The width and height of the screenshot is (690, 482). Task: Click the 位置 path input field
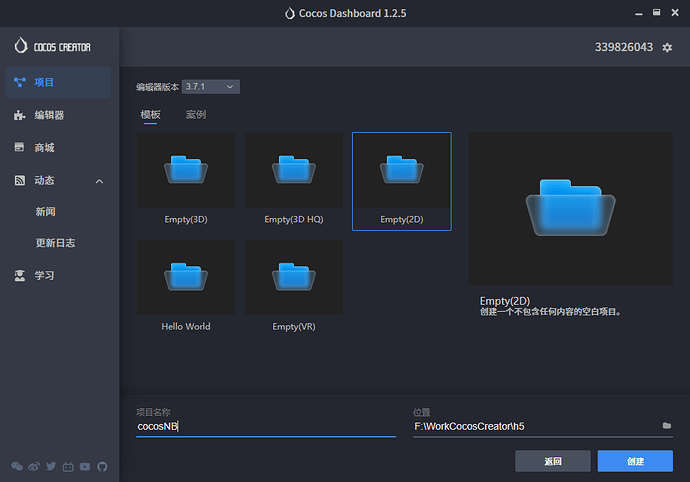(x=536, y=426)
